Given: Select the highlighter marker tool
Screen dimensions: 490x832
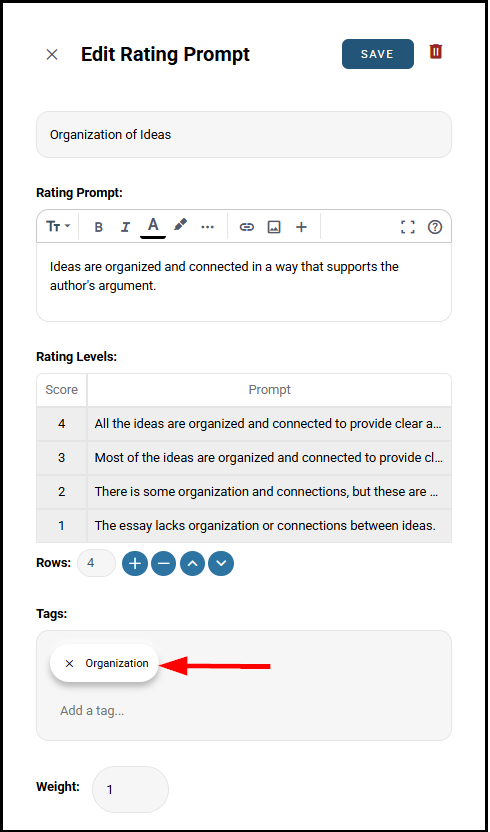Looking at the screenshot, I should point(180,226).
